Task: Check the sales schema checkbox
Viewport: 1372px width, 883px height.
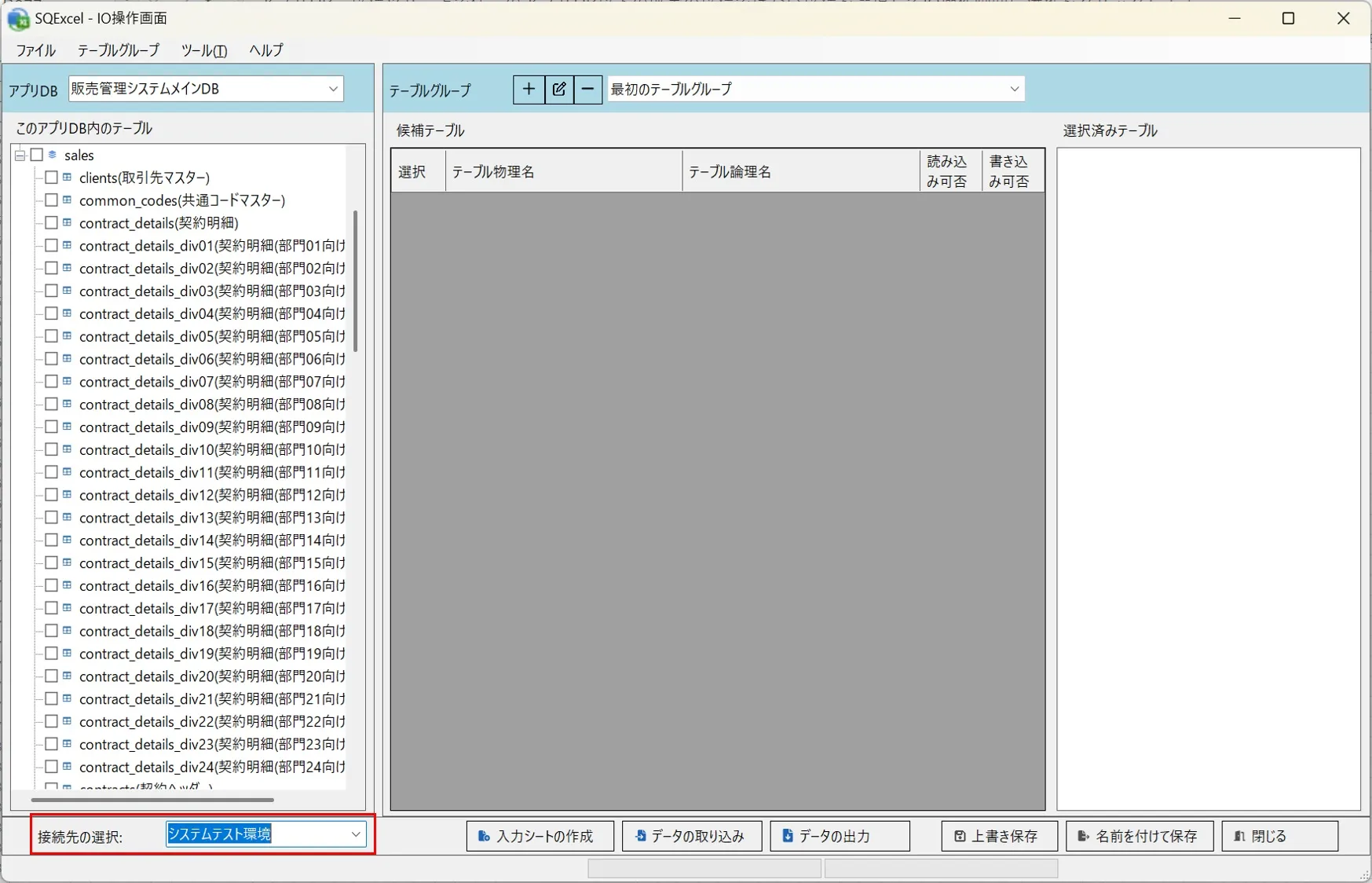Action: [x=36, y=155]
